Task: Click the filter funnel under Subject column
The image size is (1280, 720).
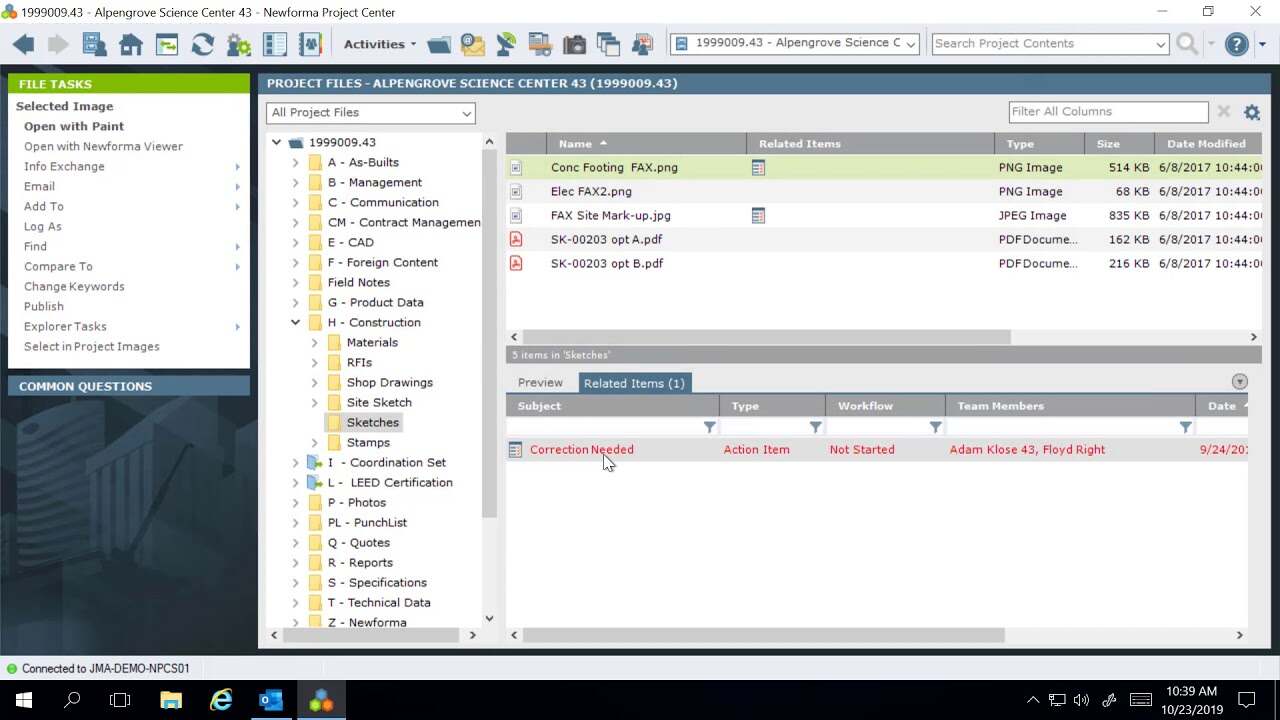Action: [709, 427]
